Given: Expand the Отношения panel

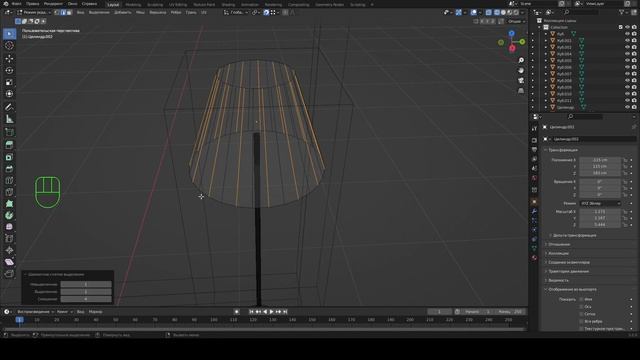Looking at the screenshot, I should 559,244.
